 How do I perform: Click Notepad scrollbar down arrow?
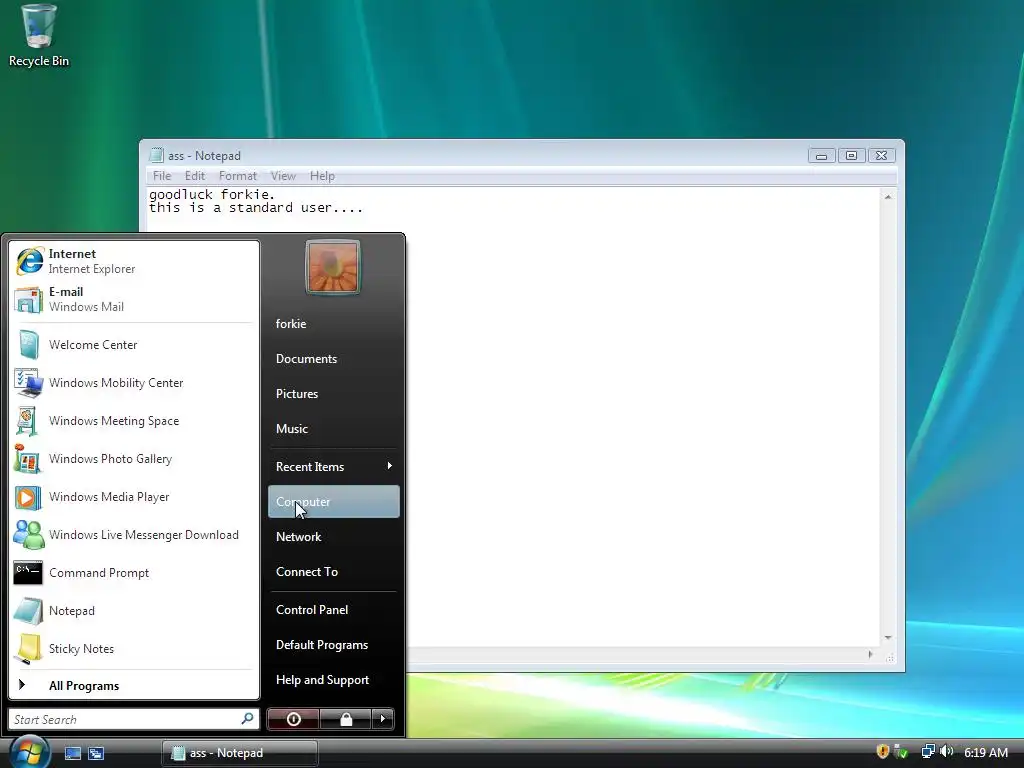[x=888, y=638]
